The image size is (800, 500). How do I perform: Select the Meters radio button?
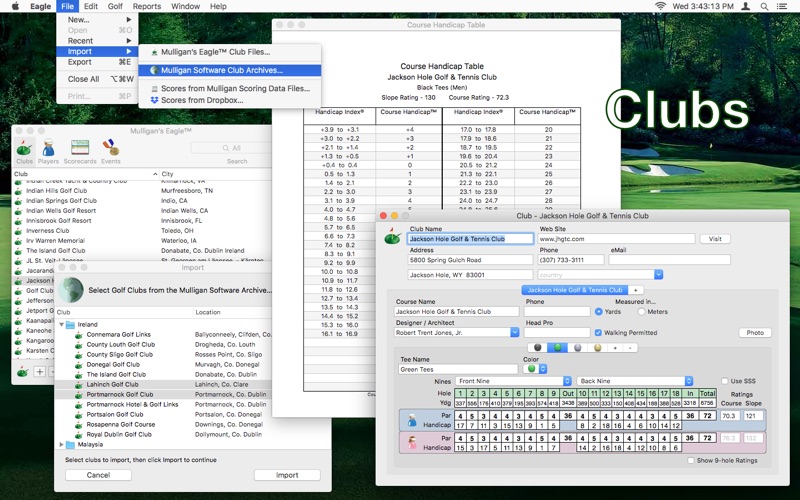640,311
